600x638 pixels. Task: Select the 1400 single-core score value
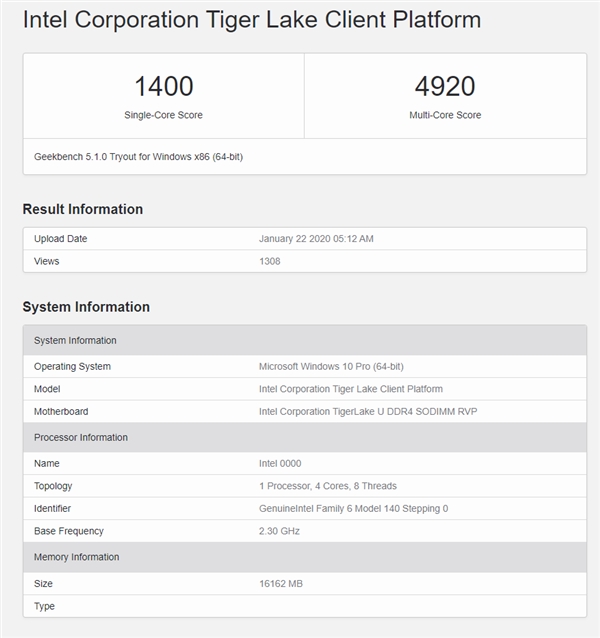click(164, 86)
